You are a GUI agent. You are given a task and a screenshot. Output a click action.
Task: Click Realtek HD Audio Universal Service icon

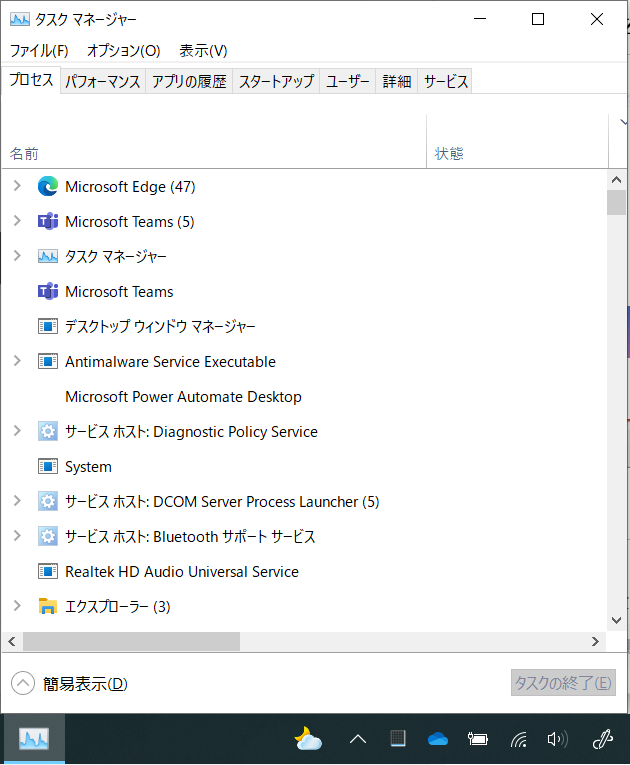click(x=48, y=571)
